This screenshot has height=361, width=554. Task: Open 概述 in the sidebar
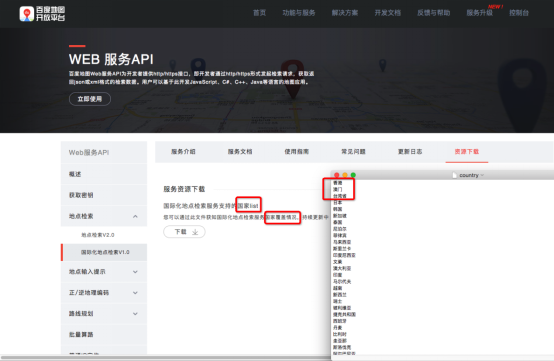[104, 174]
